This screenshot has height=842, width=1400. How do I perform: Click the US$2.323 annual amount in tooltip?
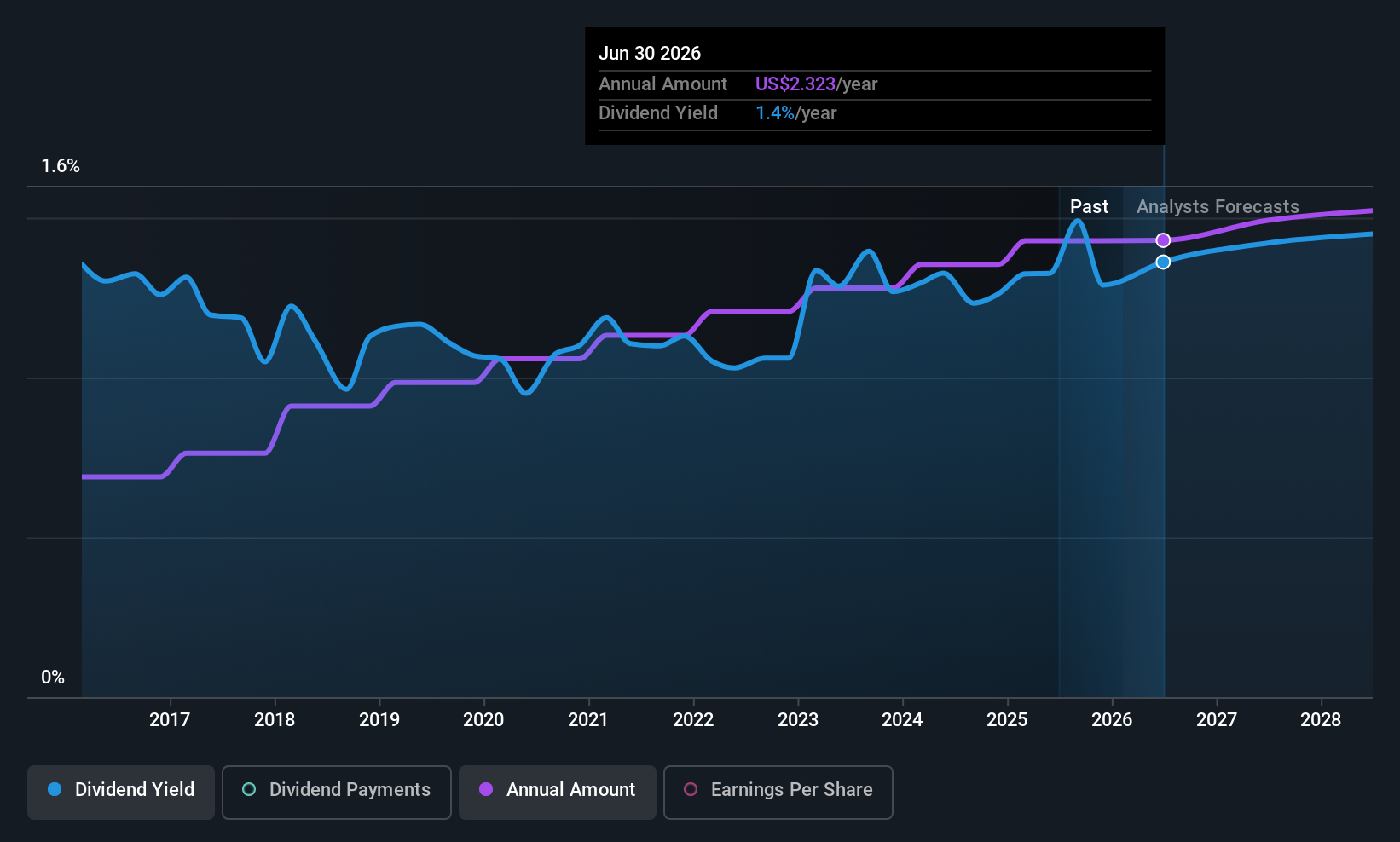795,84
